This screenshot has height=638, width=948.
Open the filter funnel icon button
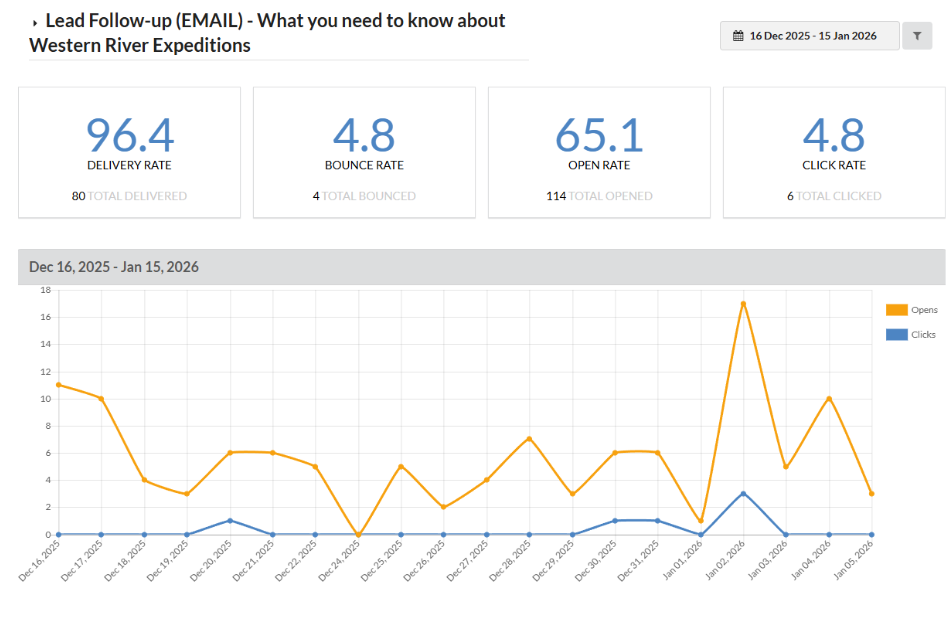[x=917, y=36]
